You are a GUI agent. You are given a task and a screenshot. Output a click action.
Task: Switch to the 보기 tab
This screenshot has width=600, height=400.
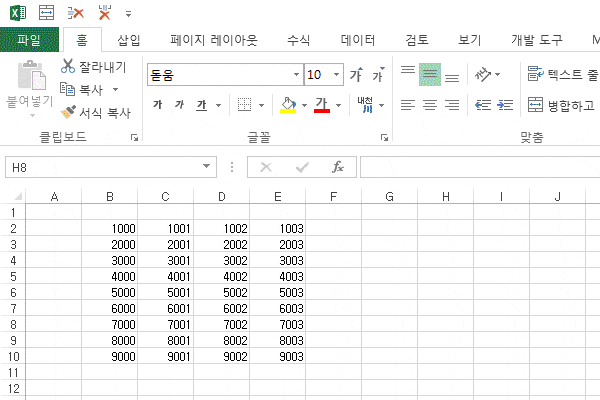click(470, 40)
